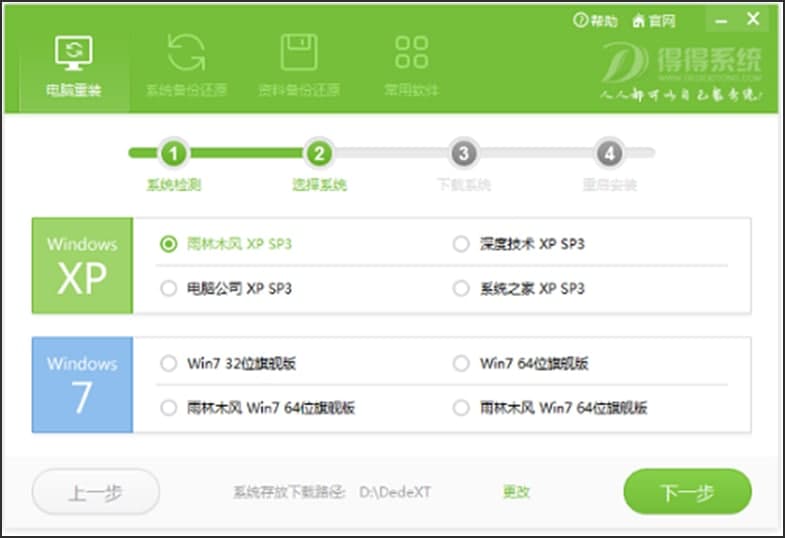The image size is (785, 538).
Task: Click step 4 重启安装 marker
Action: [x=609, y=154]
